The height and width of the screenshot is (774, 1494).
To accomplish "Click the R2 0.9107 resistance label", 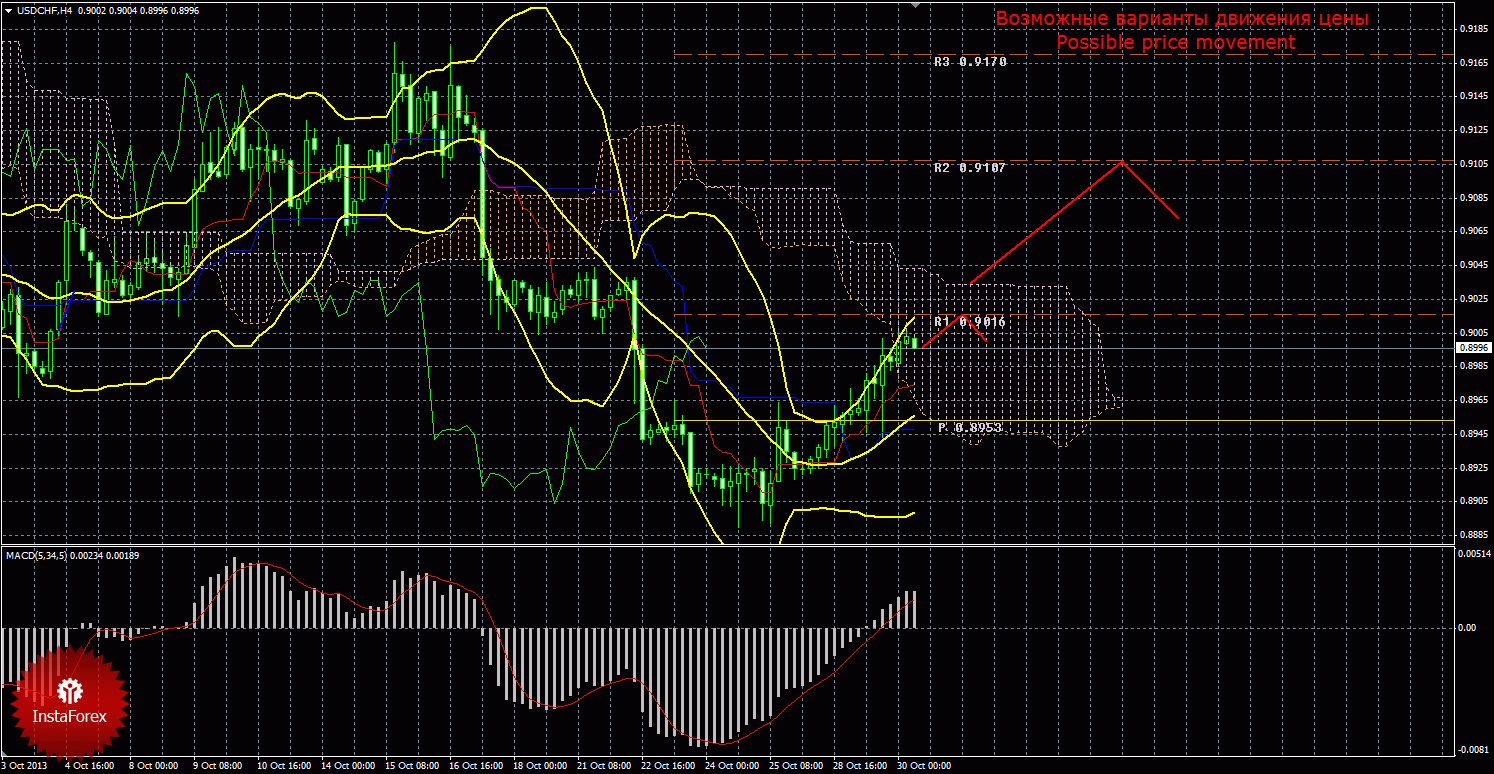I will pyautogui.click(x=970, y=168).
